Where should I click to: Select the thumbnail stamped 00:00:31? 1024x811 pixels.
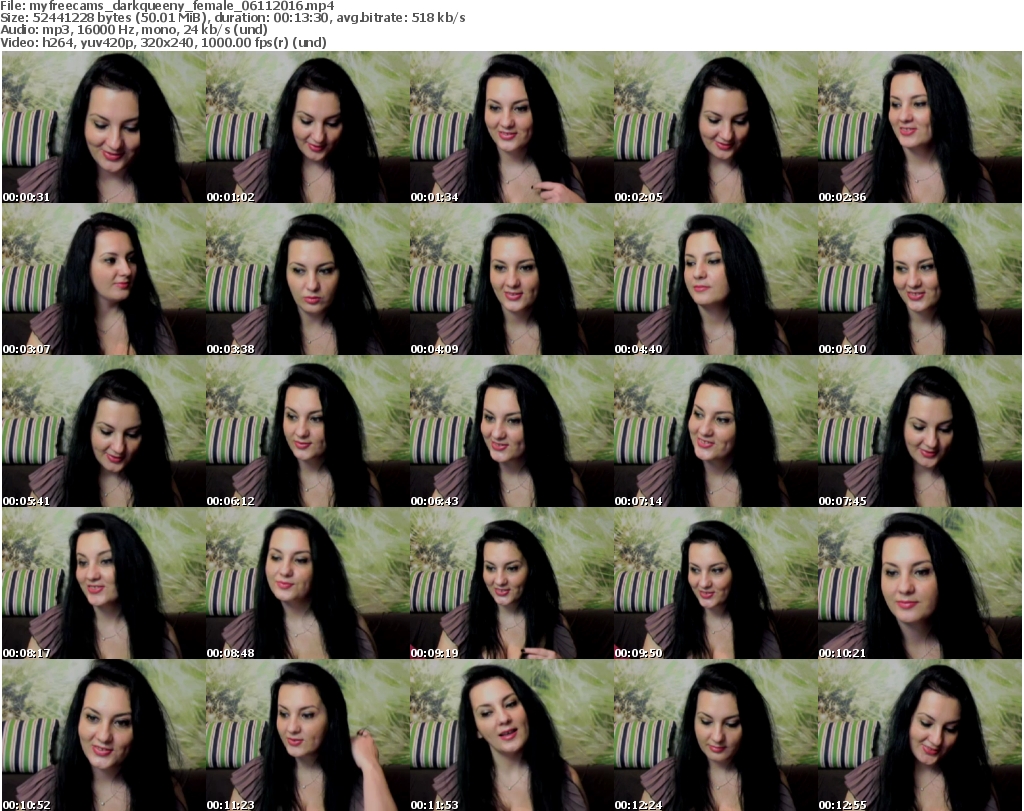coord(104,127)
